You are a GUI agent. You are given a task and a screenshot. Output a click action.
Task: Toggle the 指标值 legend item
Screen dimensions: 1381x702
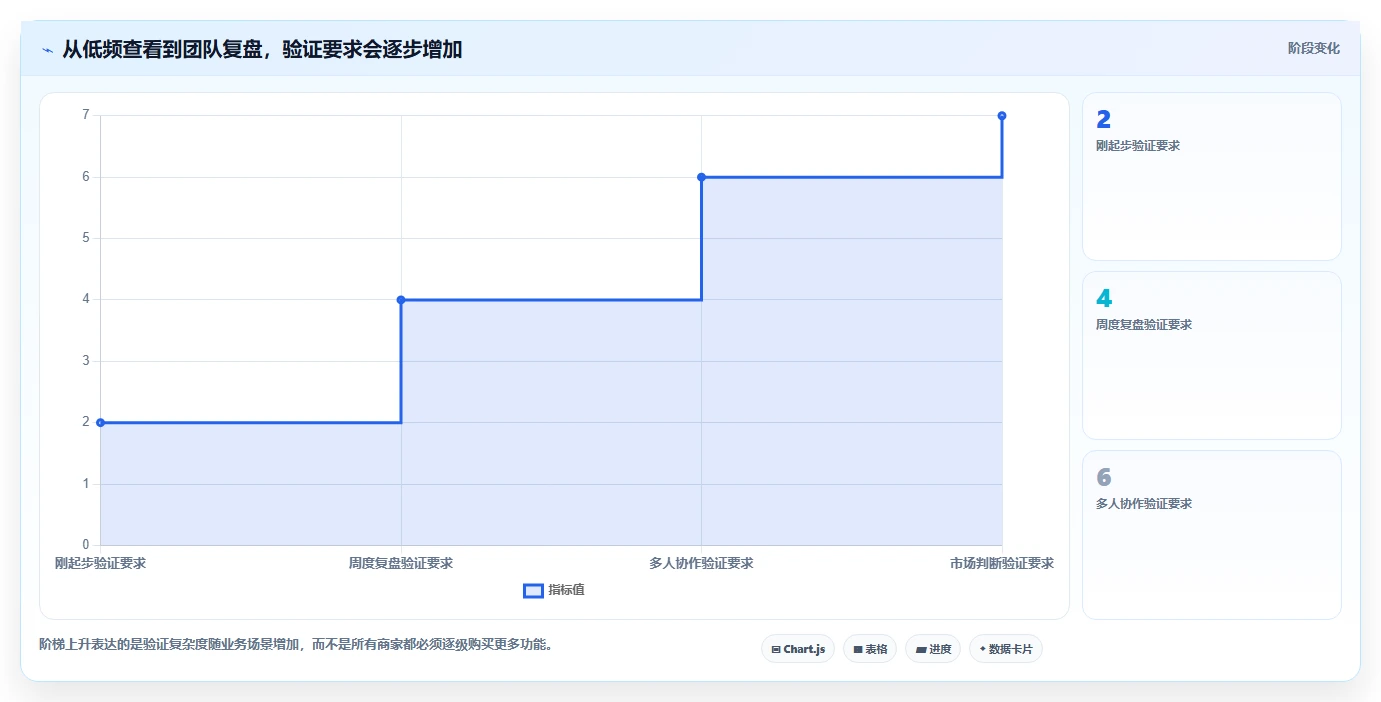[554, 590]
